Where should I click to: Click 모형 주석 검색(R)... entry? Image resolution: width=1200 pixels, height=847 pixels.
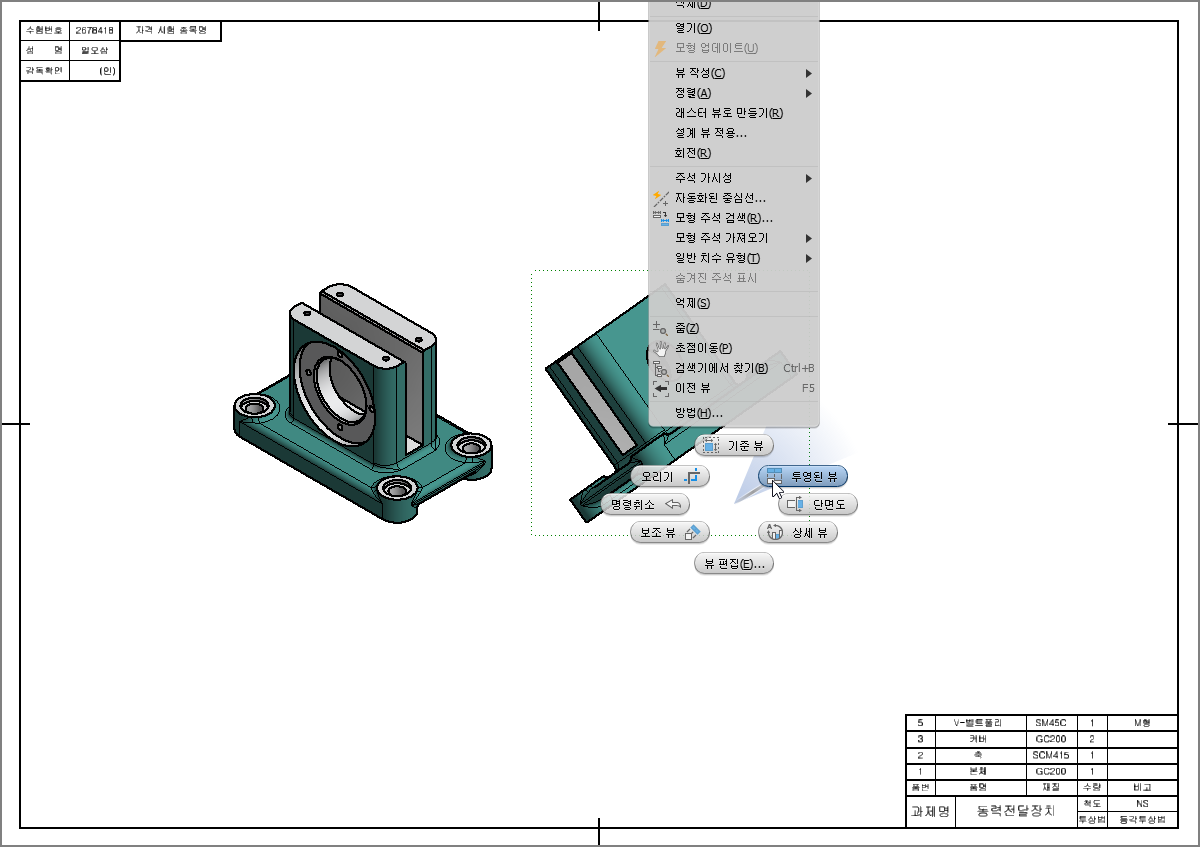[x=734, y=218]
